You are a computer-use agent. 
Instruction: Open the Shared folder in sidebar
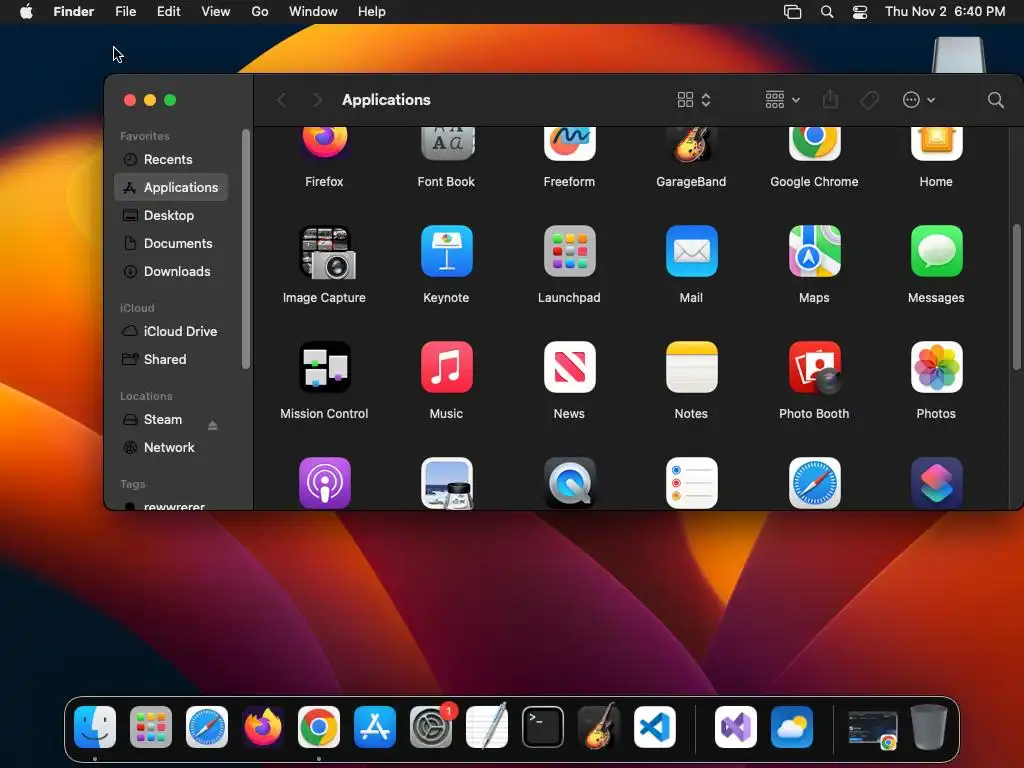tap(171, 360)
